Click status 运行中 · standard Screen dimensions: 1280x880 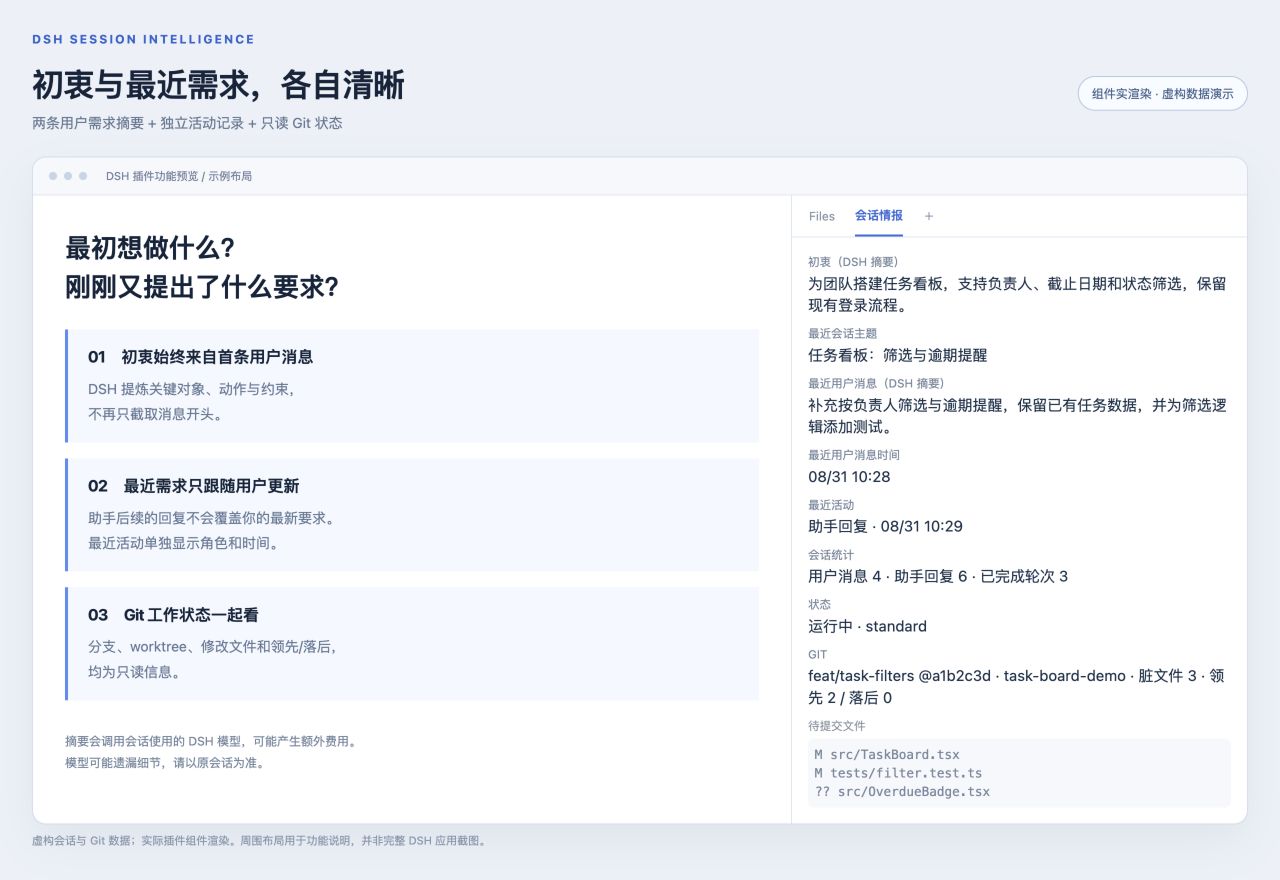tap(867, 627)
